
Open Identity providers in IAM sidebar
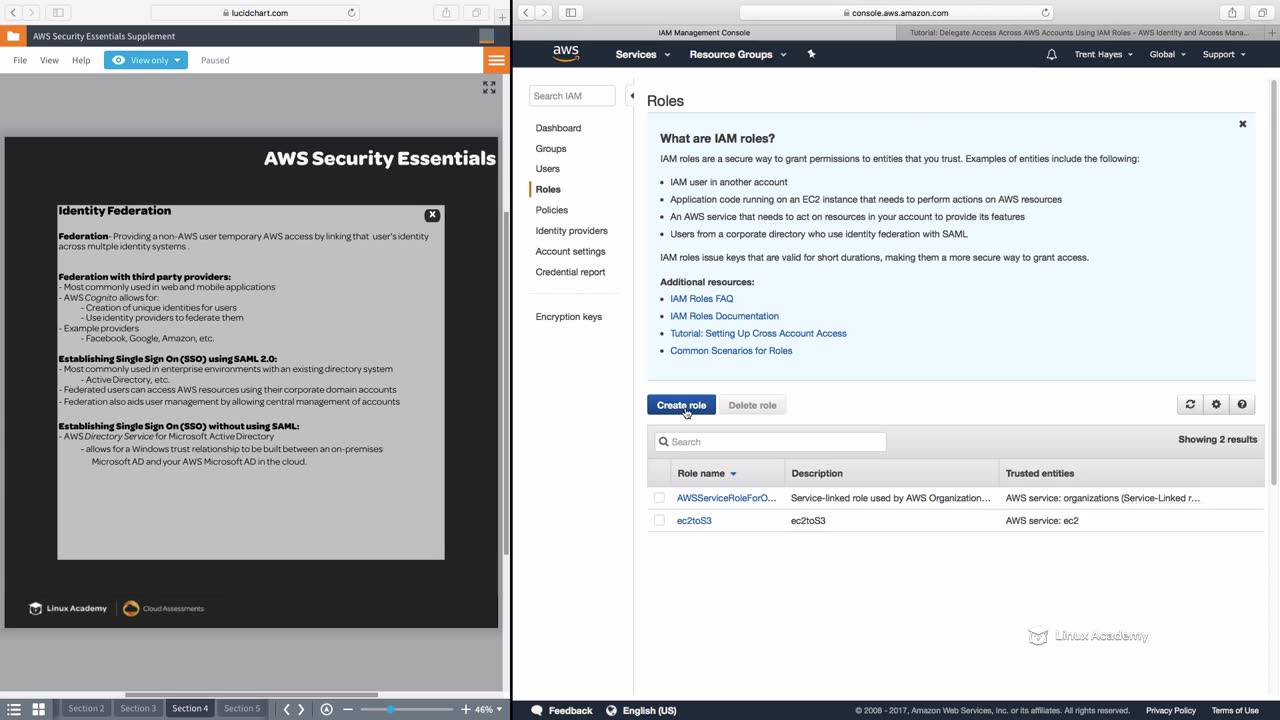(571, 231)
